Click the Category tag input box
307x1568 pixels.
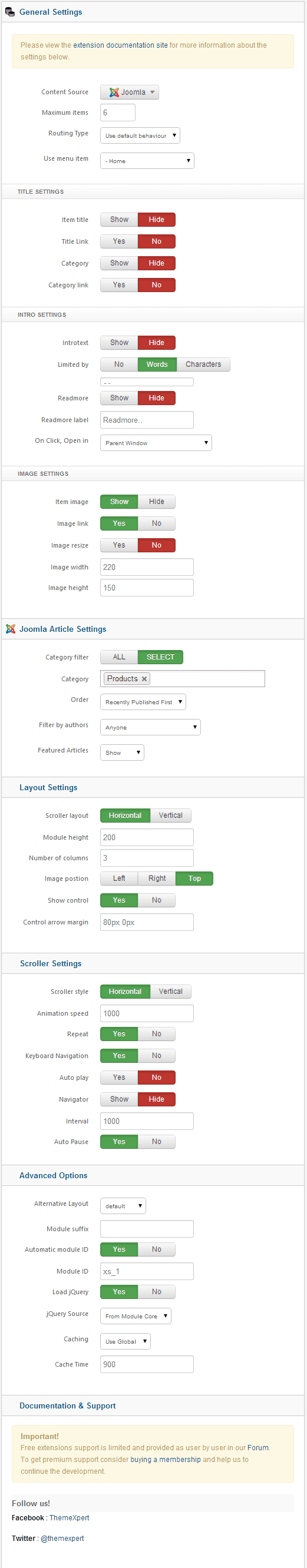point(183,679)
